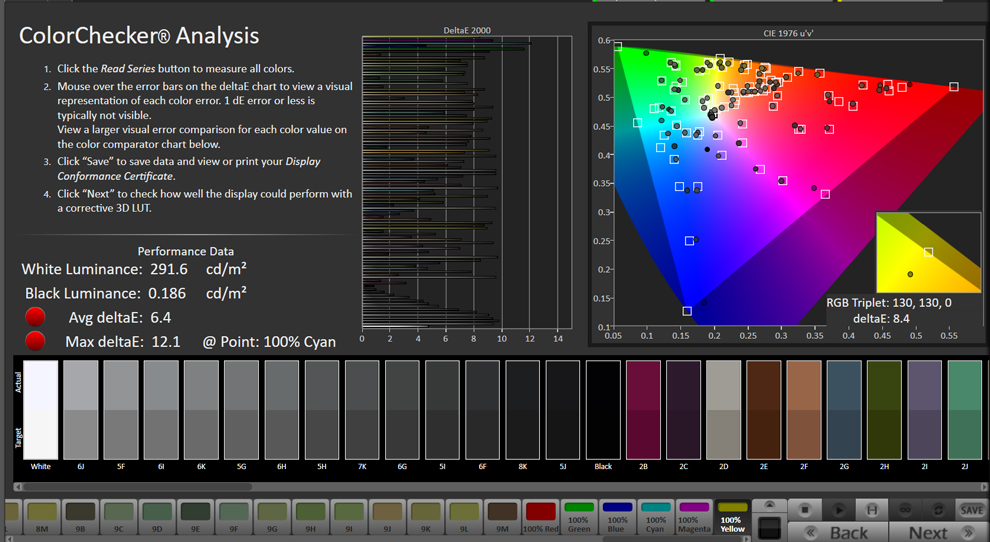This screenshot has height=542, width=990.
Task: Go Back to previous page
Action: pyautogui.click(x=838, y=533)
